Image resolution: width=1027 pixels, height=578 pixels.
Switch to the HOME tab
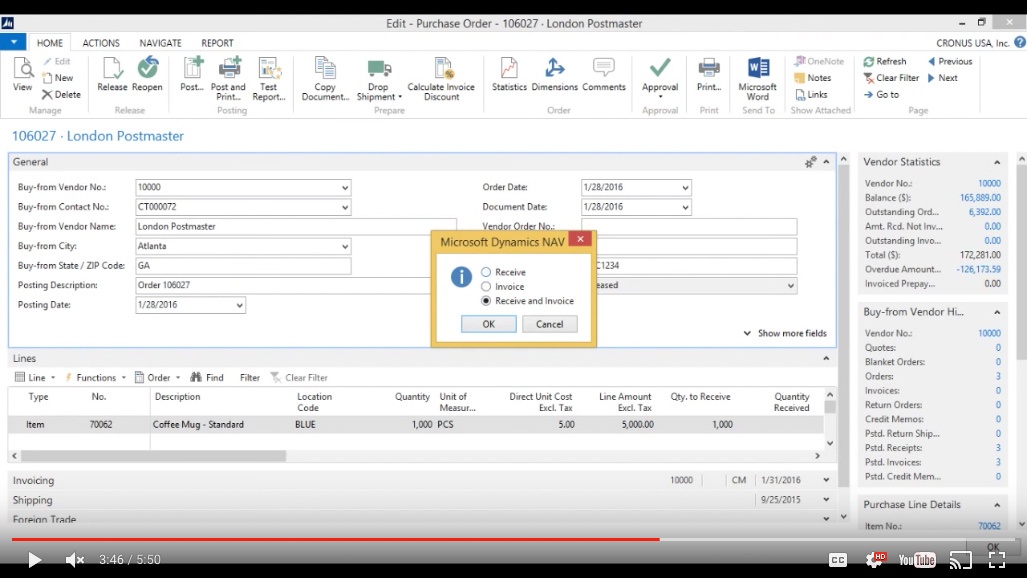(x=50, y=43)
